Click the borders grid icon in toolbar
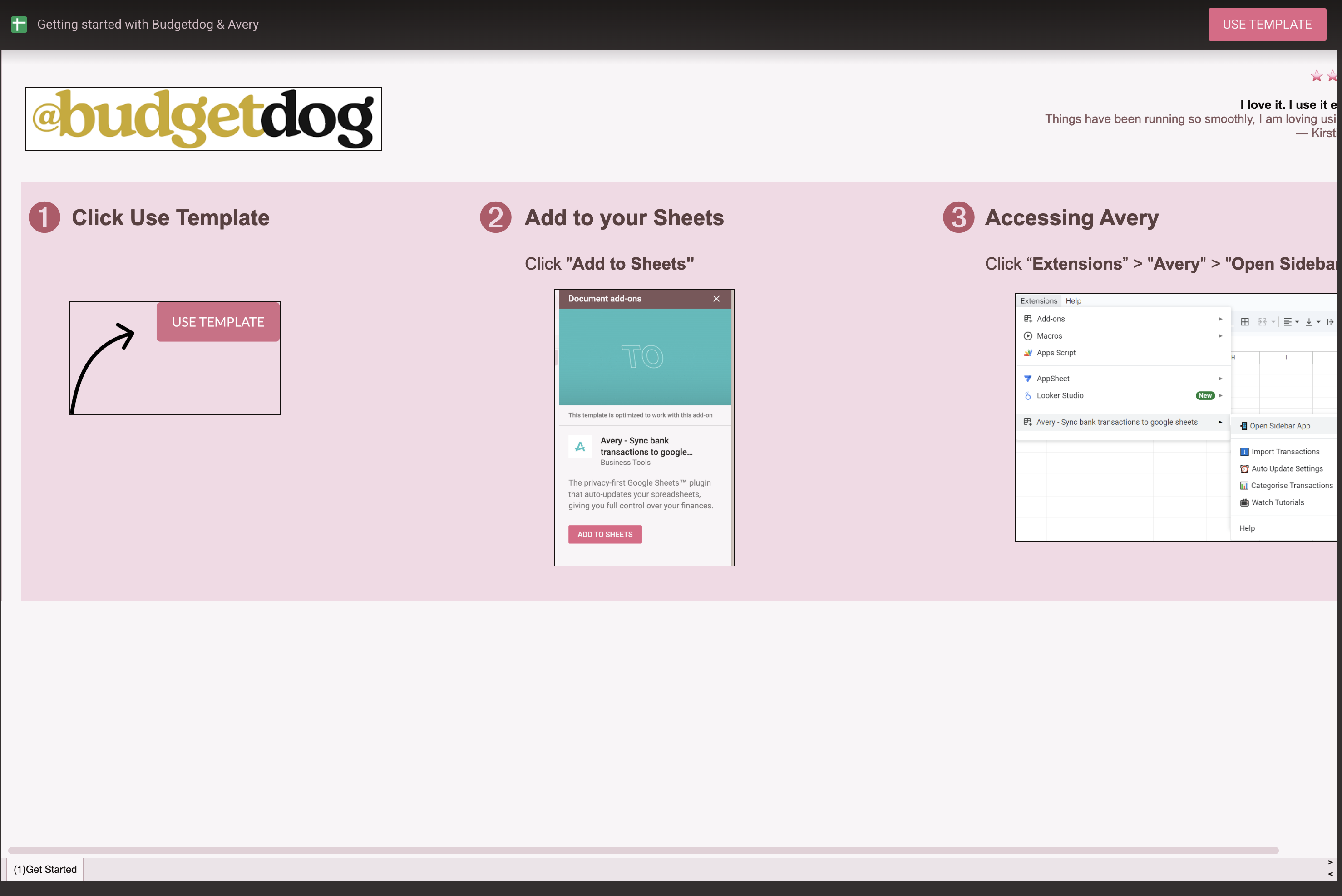Image resolution: width=1342 pixels, height=896 pixels. coord(1244,322)
